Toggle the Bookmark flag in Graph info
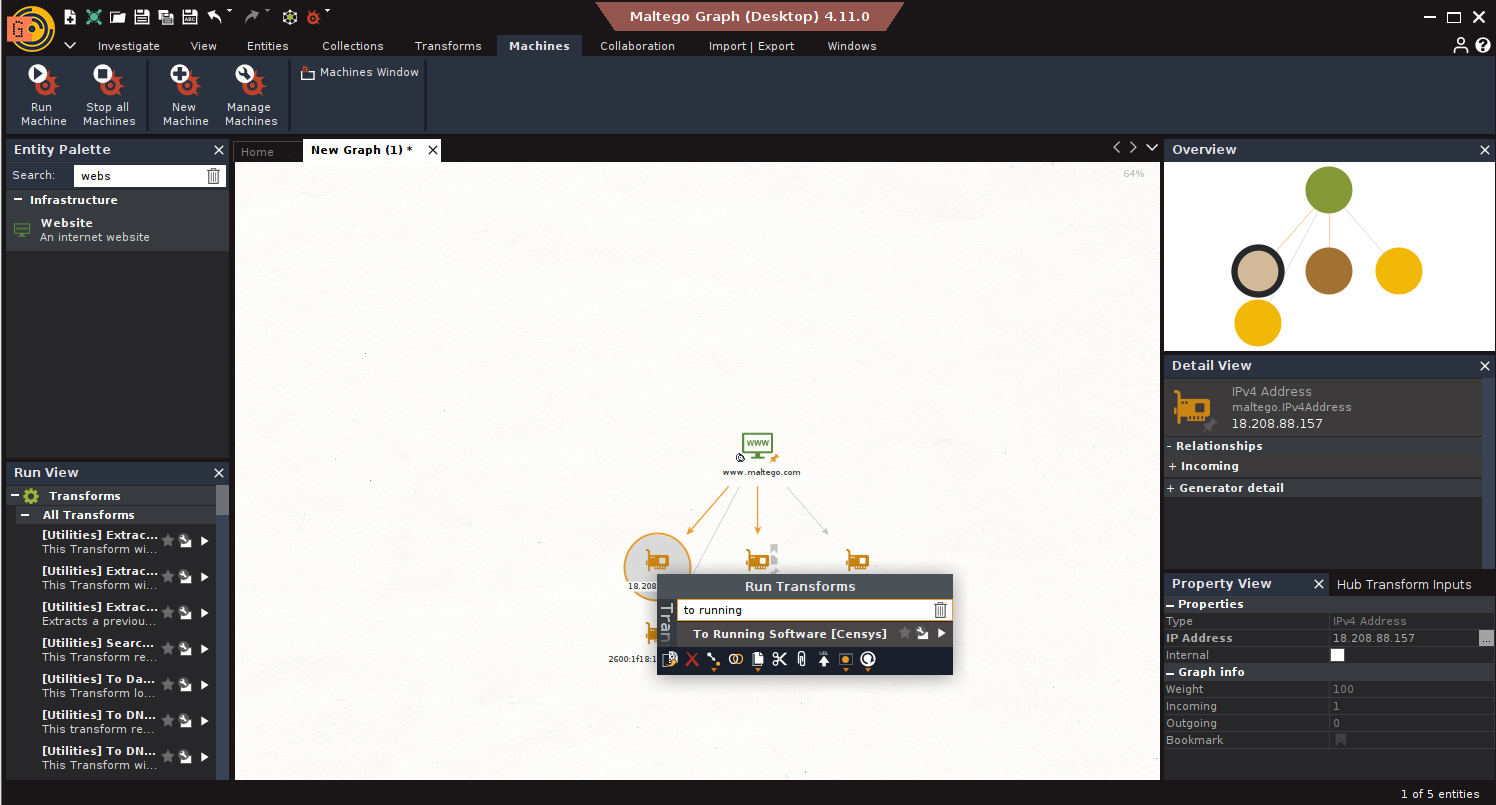The image size is (1496, 805). tap(1340, 740)
